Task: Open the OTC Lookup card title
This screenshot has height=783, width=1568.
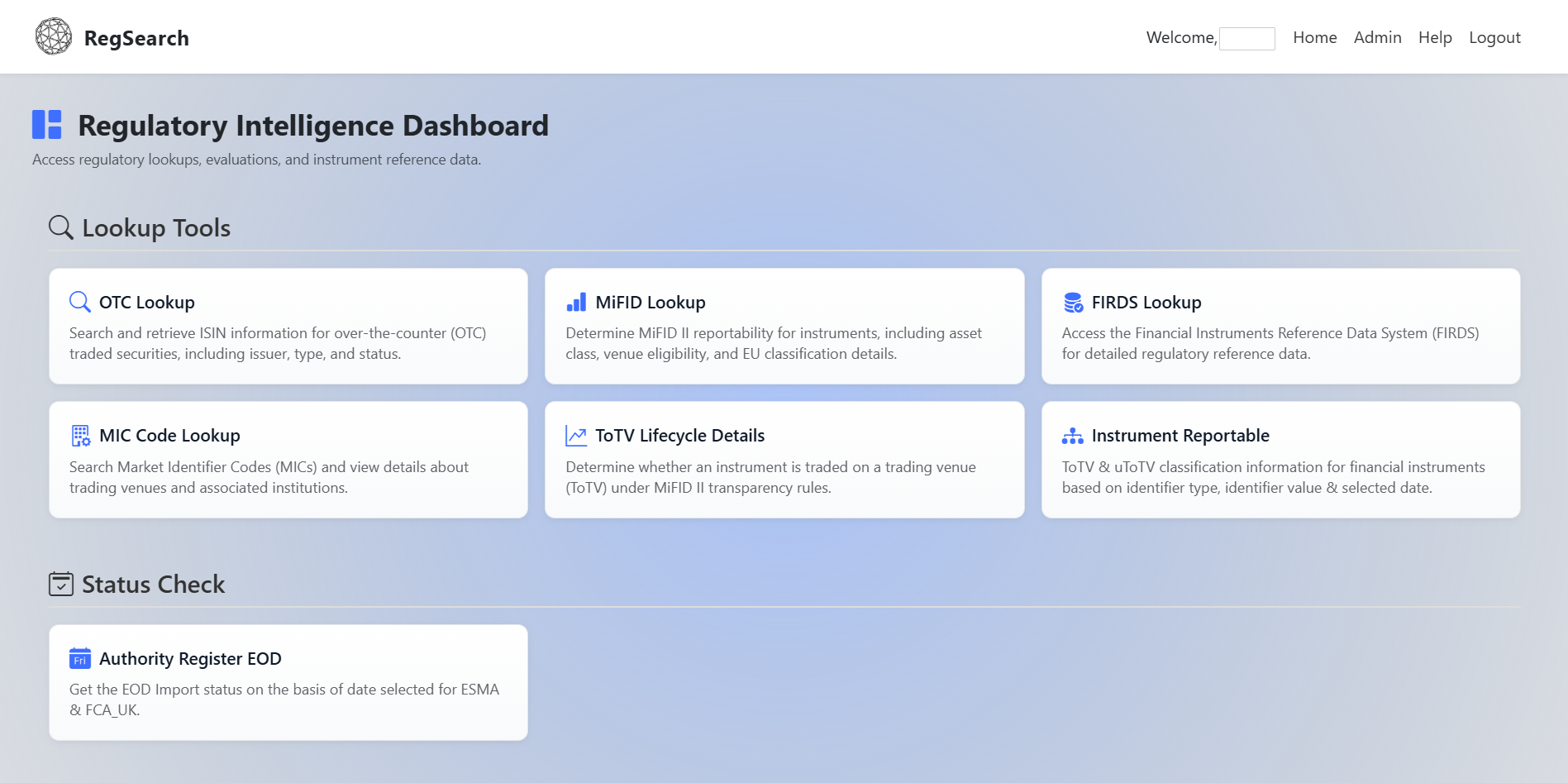Action: coord(147,303)
